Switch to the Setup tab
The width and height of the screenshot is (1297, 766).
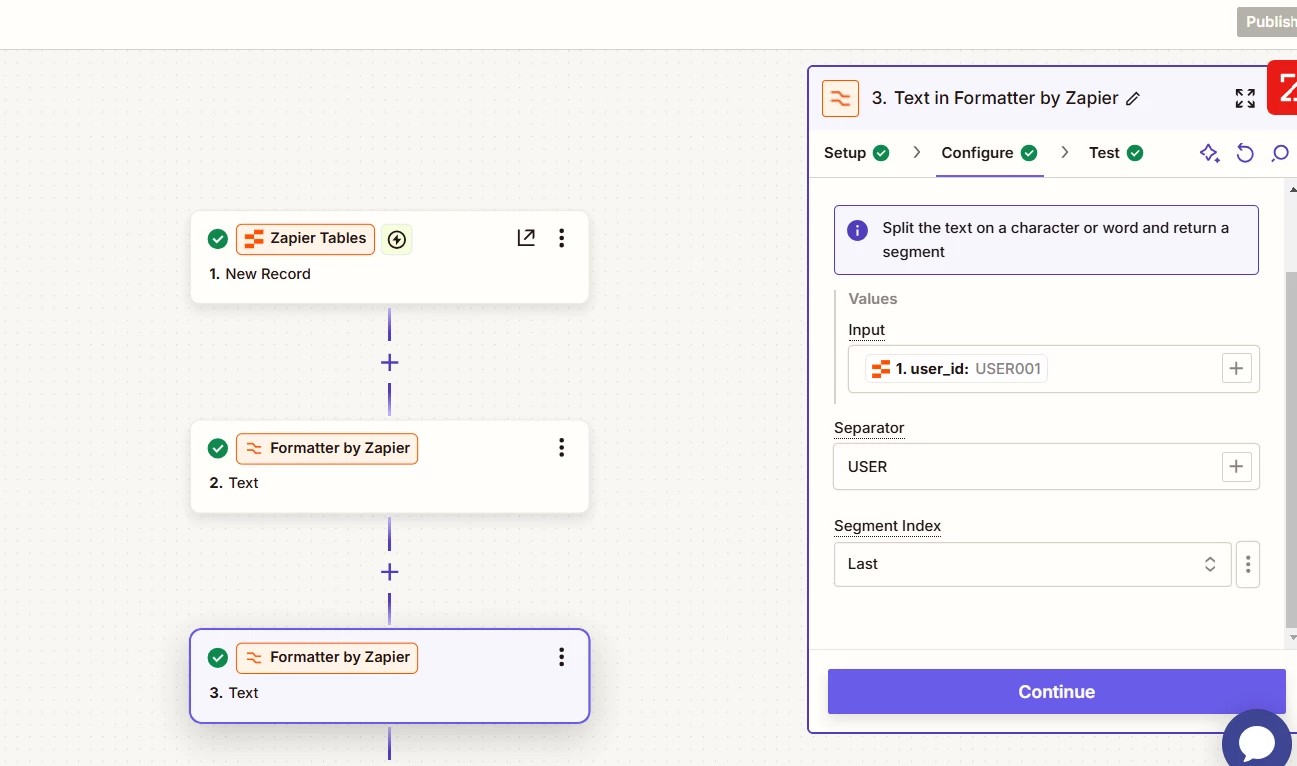[856, 153]
